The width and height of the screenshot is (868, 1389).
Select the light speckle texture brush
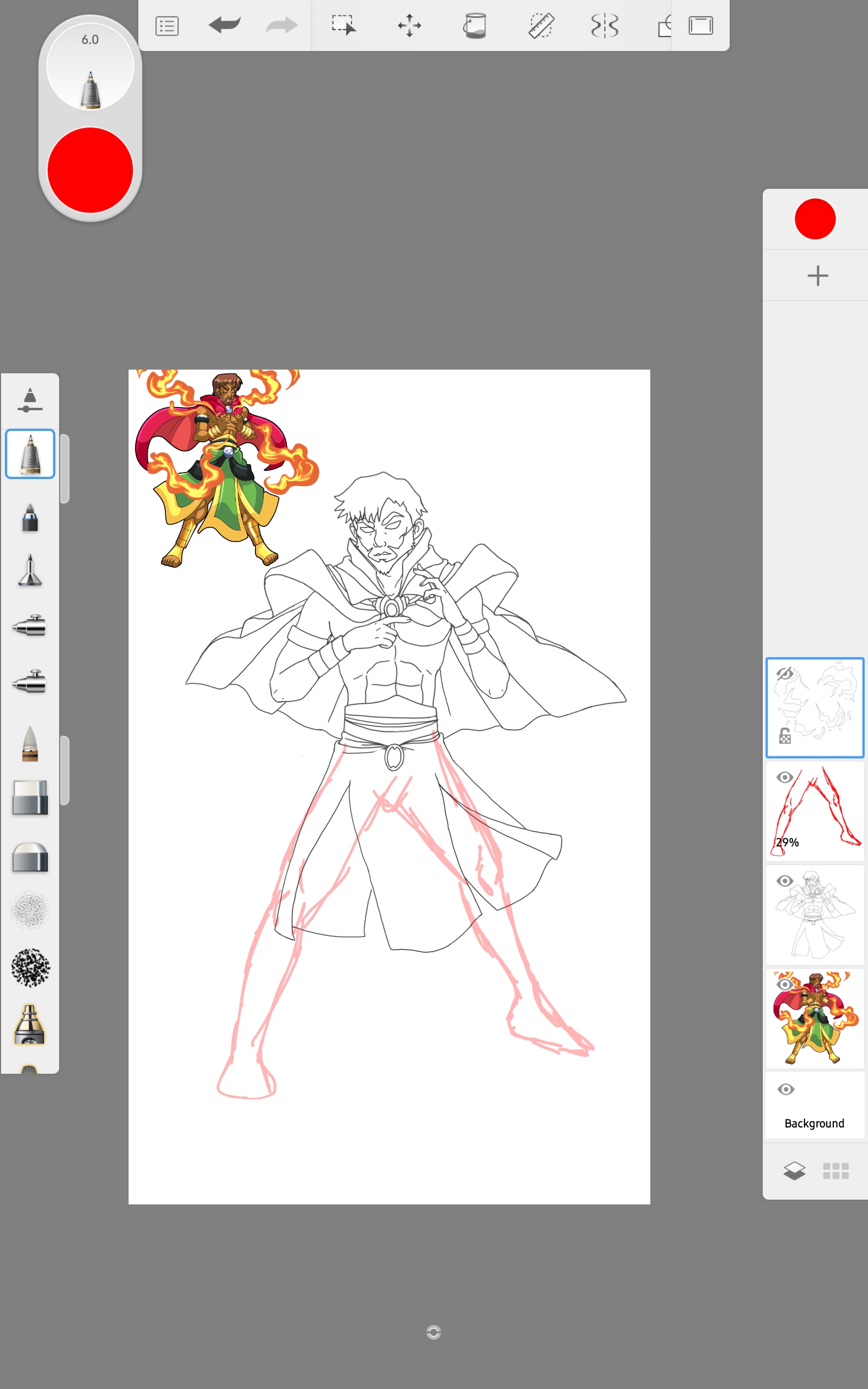(30, 910)
